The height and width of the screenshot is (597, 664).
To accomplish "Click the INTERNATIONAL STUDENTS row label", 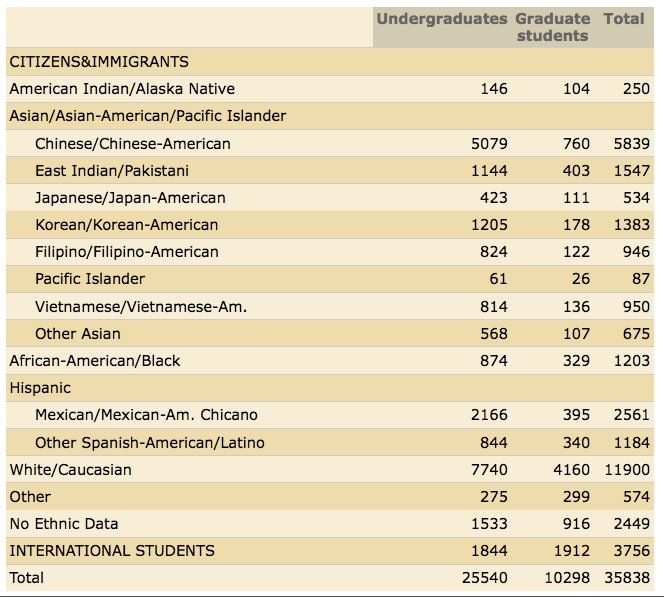I will [x=112, y=551].
